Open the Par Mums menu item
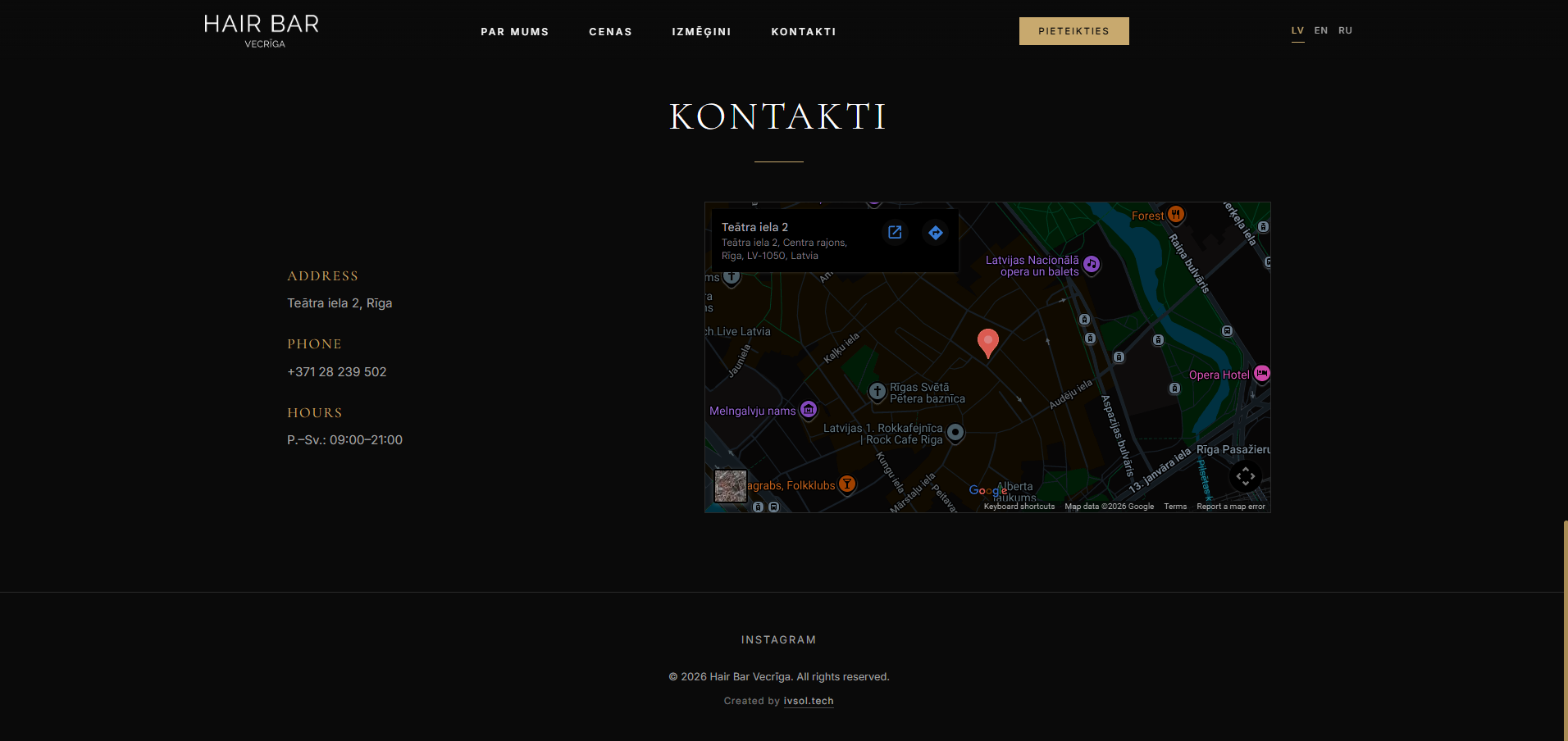The image size is (1568, 741). pyautogui.click(x=515, y=32)
